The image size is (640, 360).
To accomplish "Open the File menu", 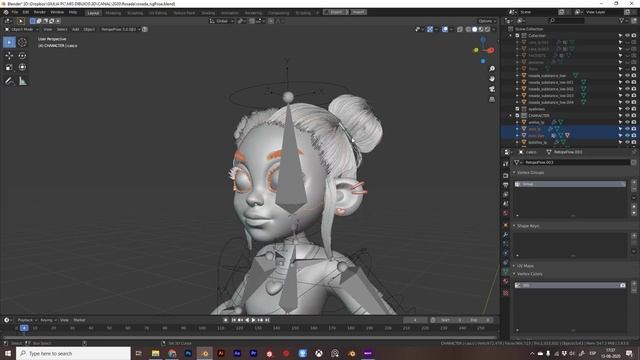I will tap(15, 12).
